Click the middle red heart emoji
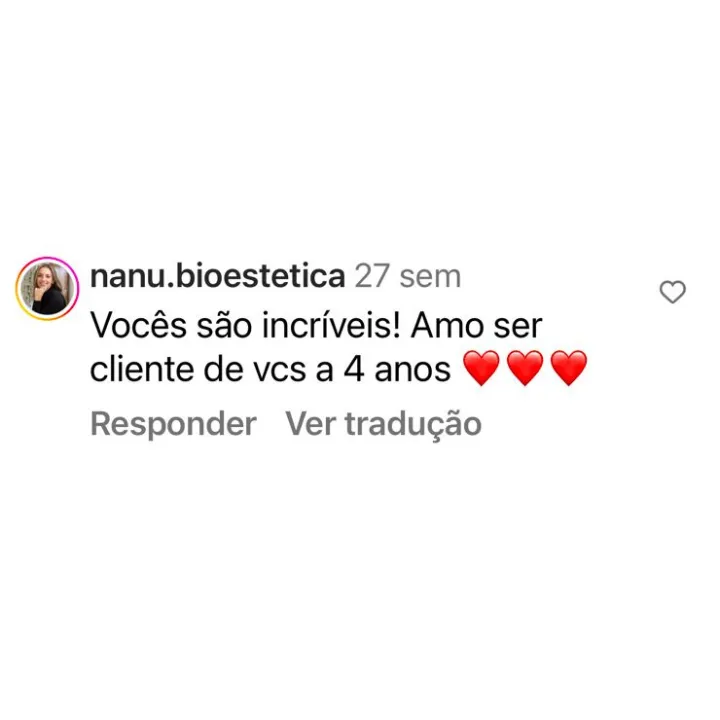 [x=525, y=368]
